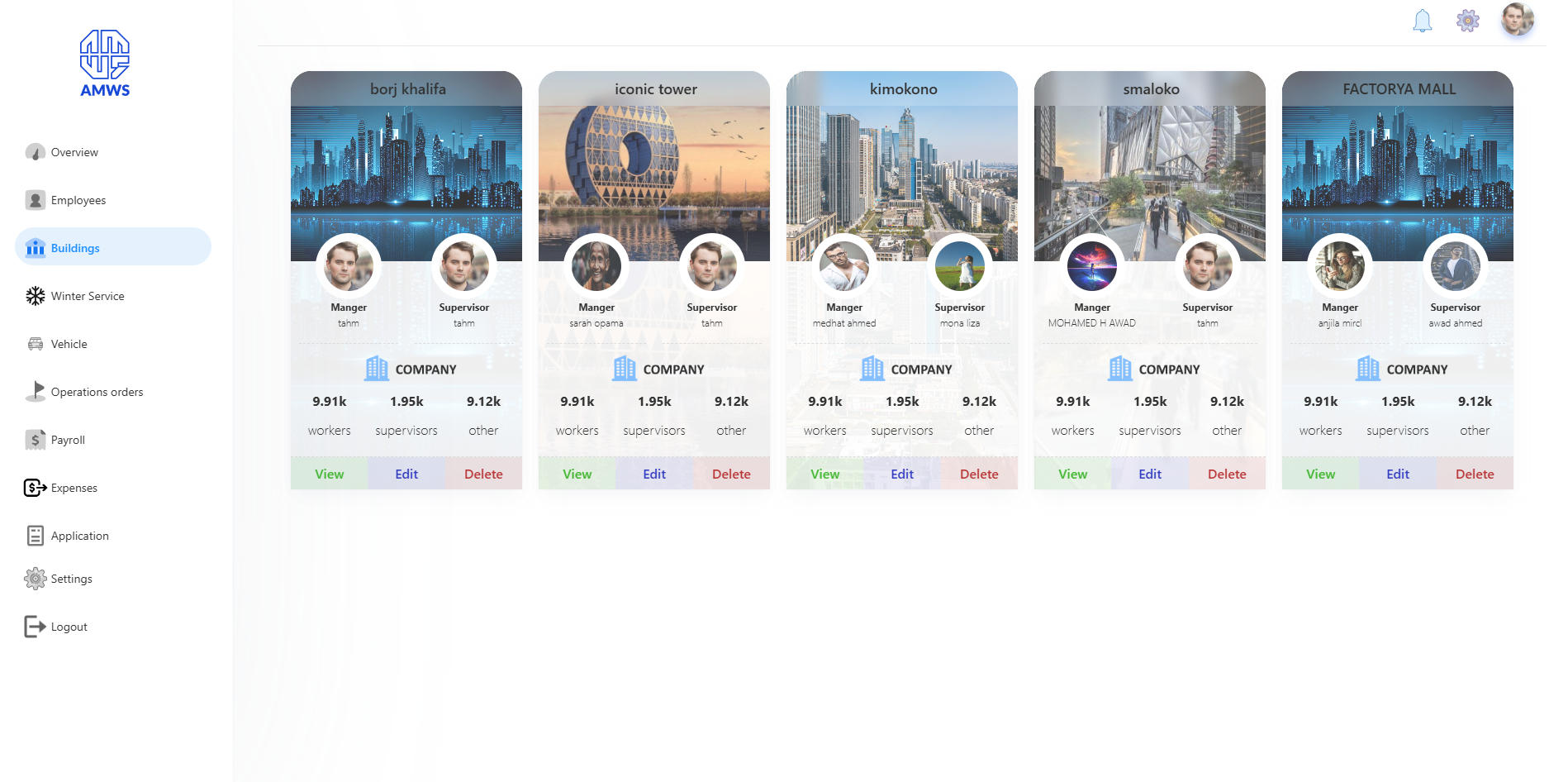Edit the kimokono building
The height and width of the screenshot is (782, 1568).
pos(902,474)
